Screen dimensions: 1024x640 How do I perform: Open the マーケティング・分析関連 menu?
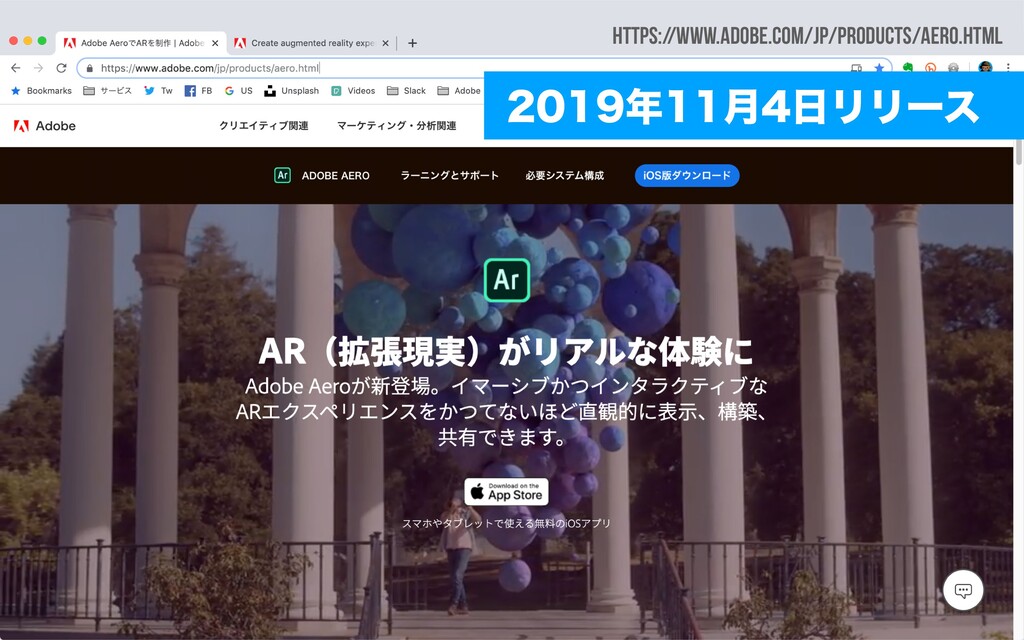(396, 125)
